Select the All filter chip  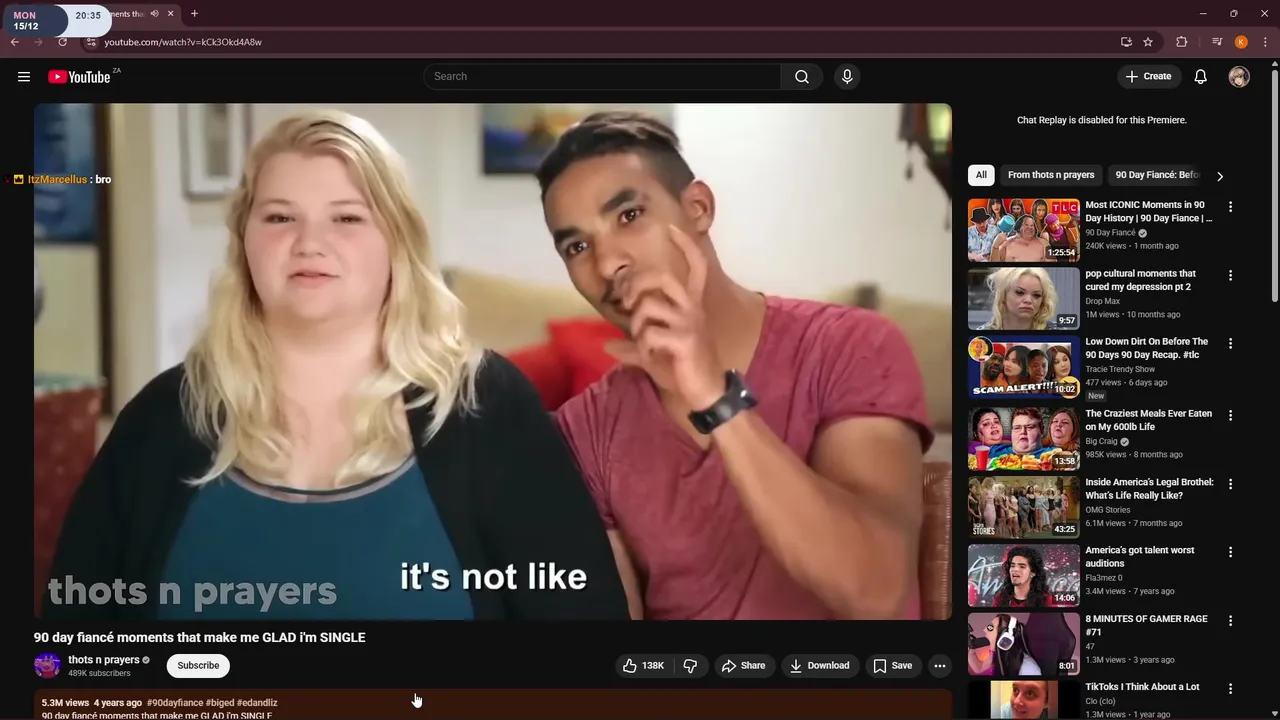click(981, 175)
